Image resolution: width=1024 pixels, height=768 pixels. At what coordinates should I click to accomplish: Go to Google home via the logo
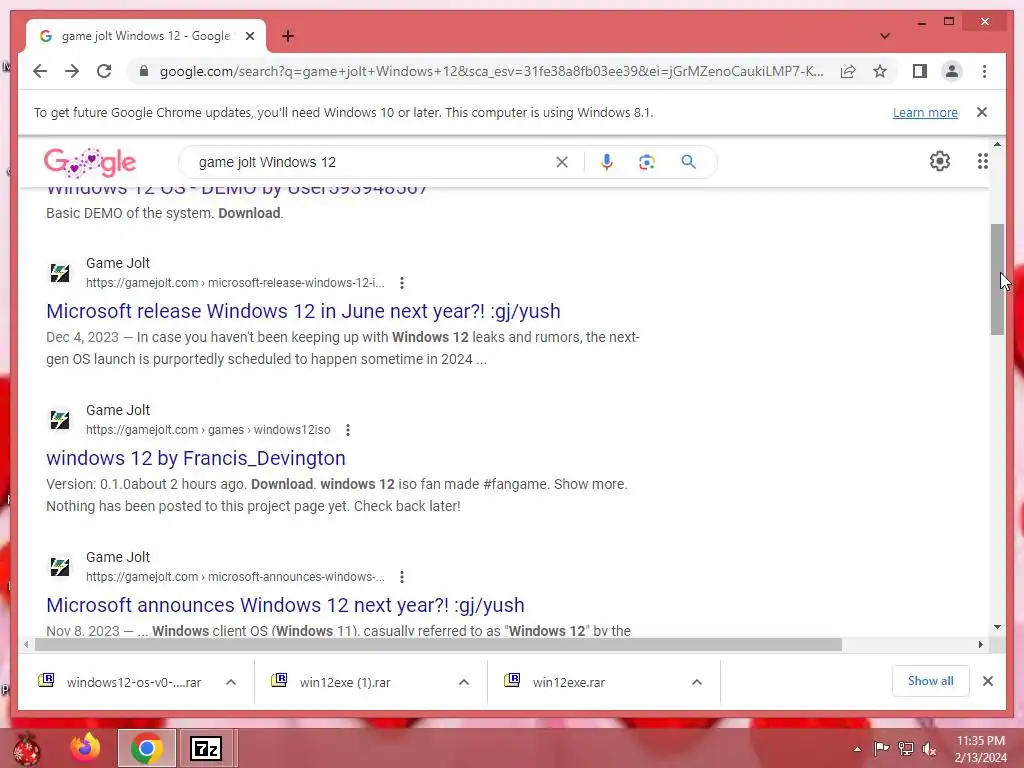pos(89,162)
